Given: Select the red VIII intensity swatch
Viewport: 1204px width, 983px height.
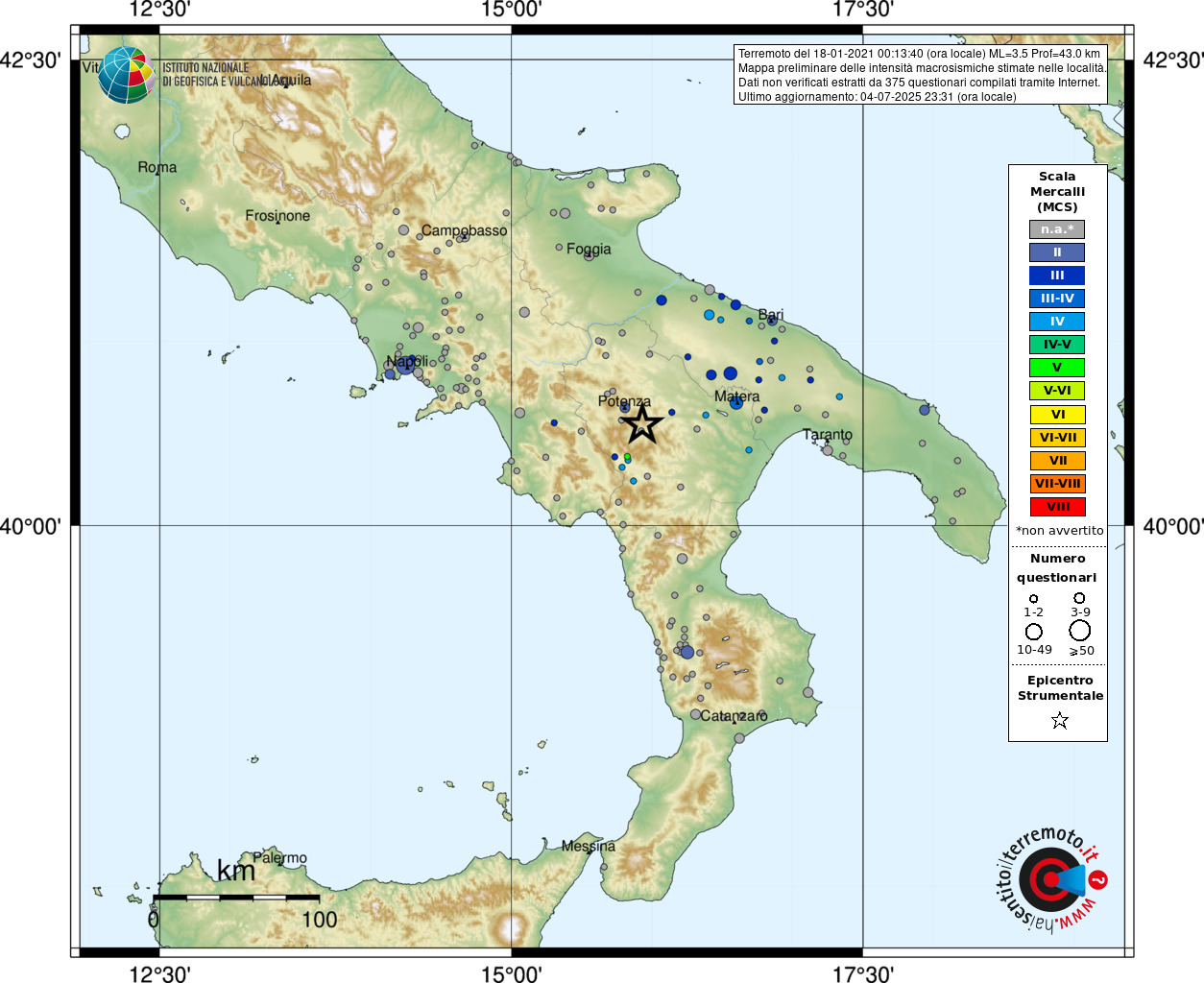Looking at the screenshot, I should click(1057, 507).
